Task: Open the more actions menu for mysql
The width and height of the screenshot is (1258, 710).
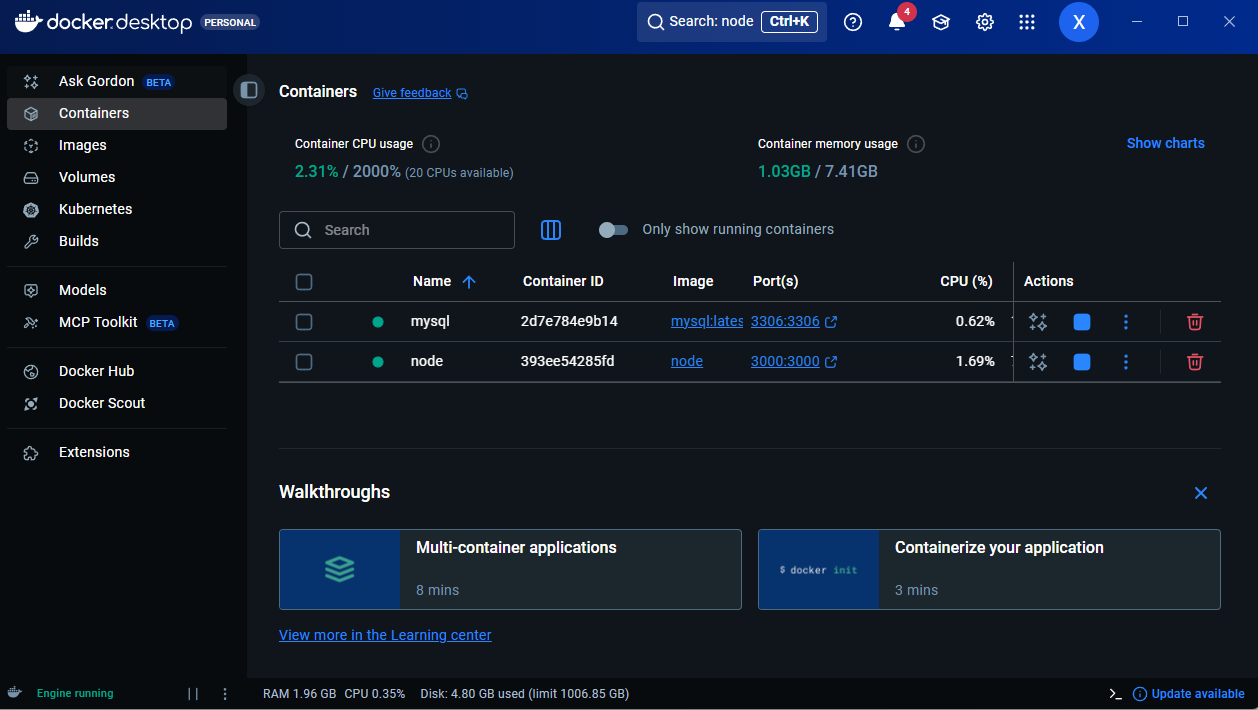Action: [x=1126, y=322]
